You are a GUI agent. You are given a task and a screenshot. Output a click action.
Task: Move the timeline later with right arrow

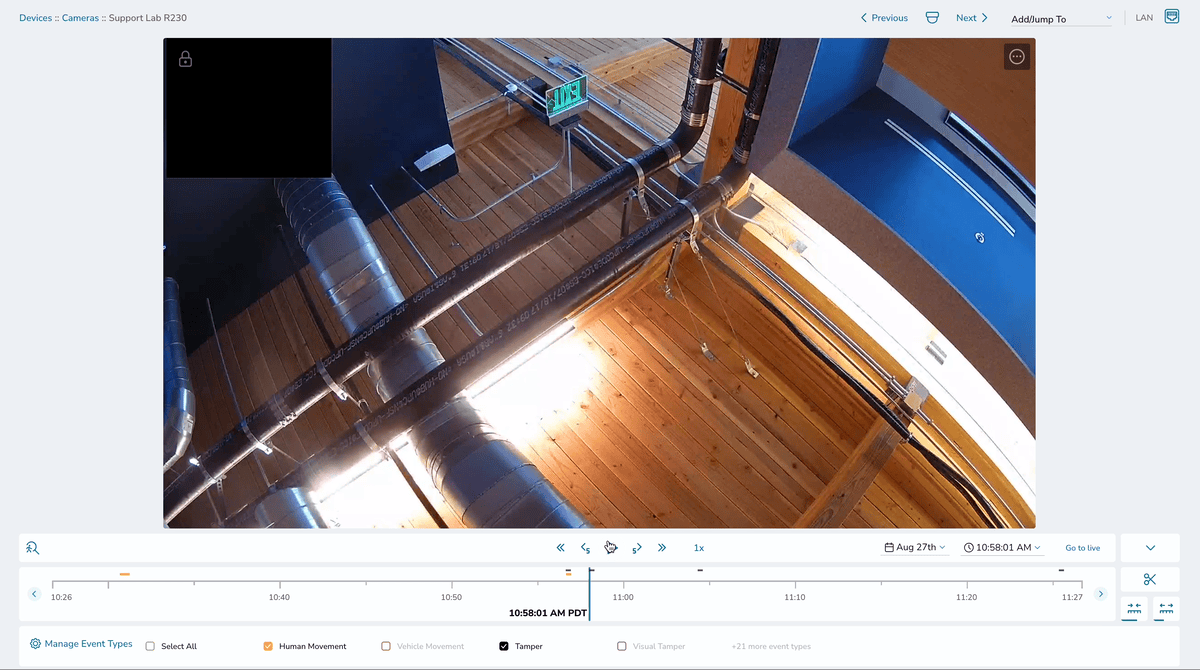click(1101, 594)
